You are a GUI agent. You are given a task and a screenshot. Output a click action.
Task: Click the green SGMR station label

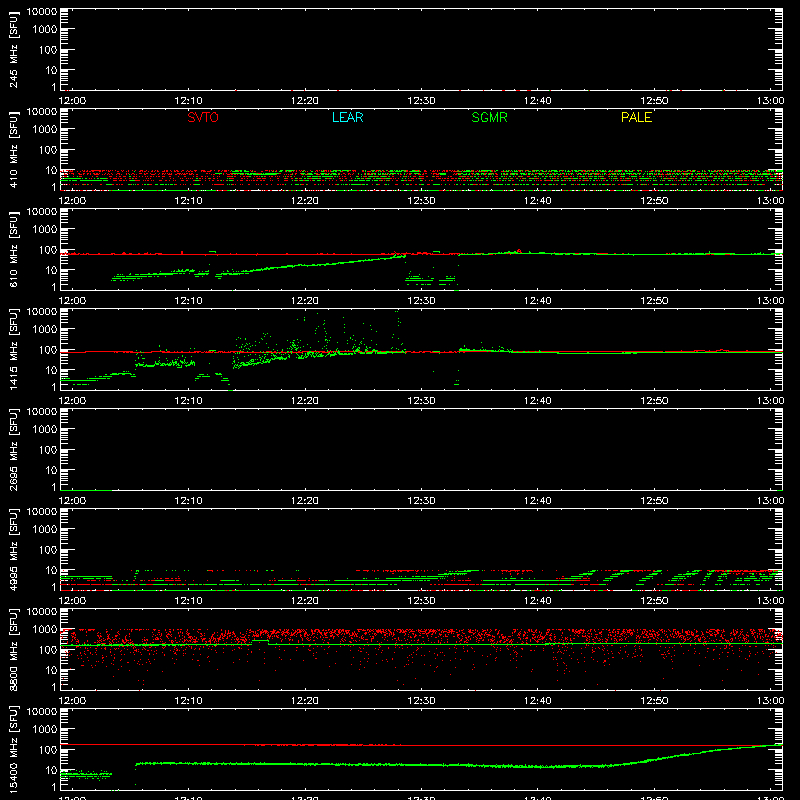point(489,117)
